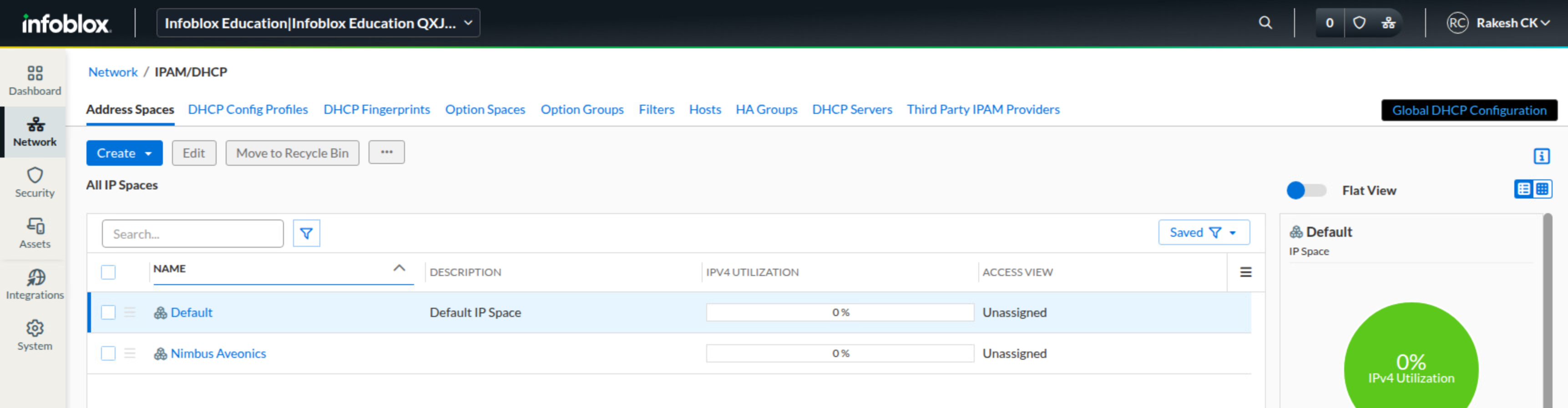This screenshot has width=1568, height=408.
Task: Check the Nimbus Aveonics row checkbox
Action: [x=108, y=353]
